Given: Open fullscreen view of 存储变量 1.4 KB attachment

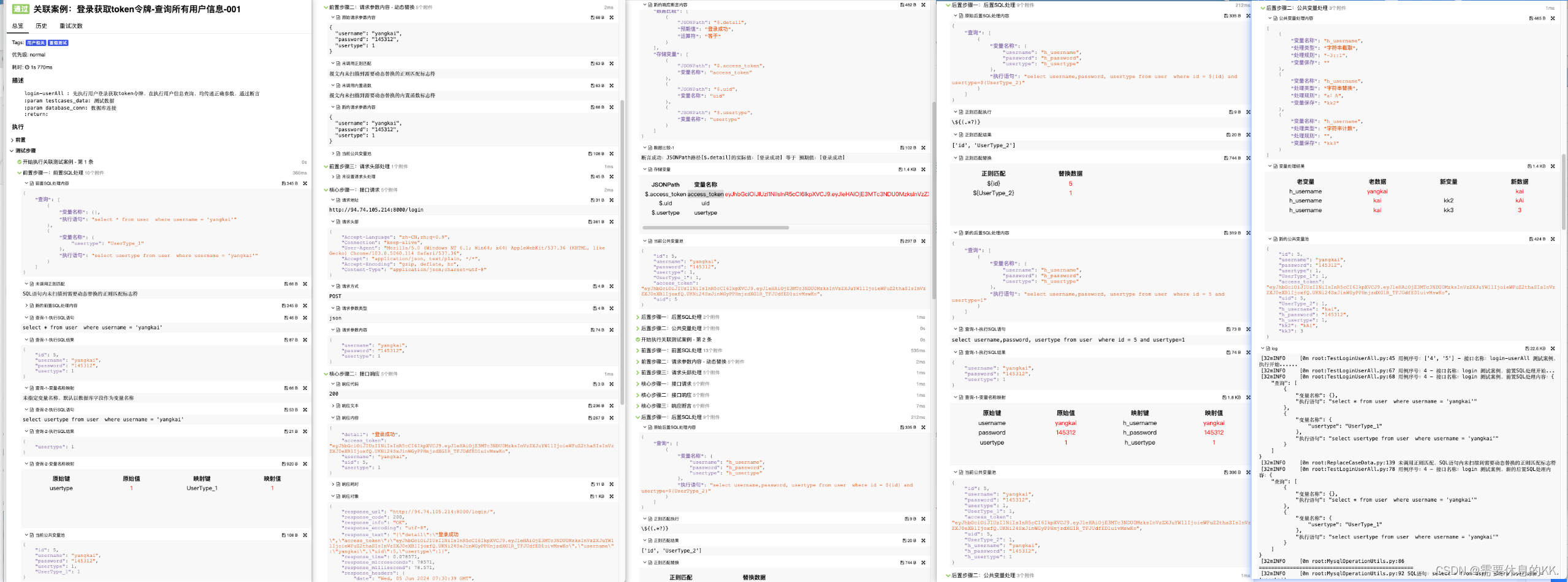Looking at the screenshot, I should pos(924,169).
